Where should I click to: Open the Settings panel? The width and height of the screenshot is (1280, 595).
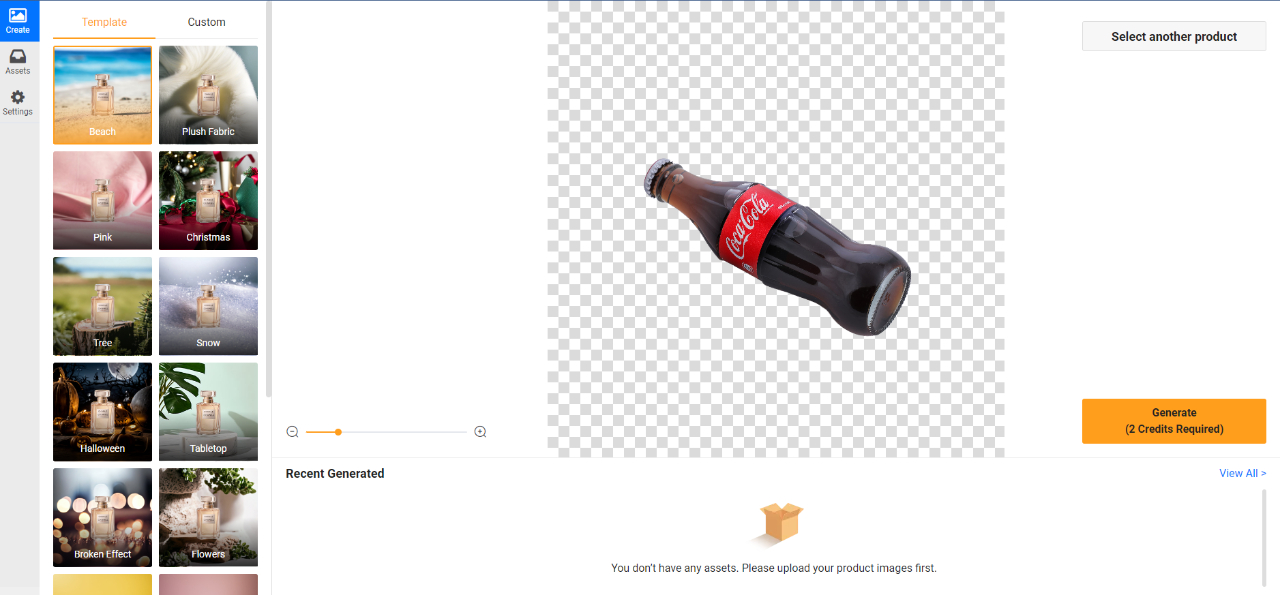(x=17, y=101)
